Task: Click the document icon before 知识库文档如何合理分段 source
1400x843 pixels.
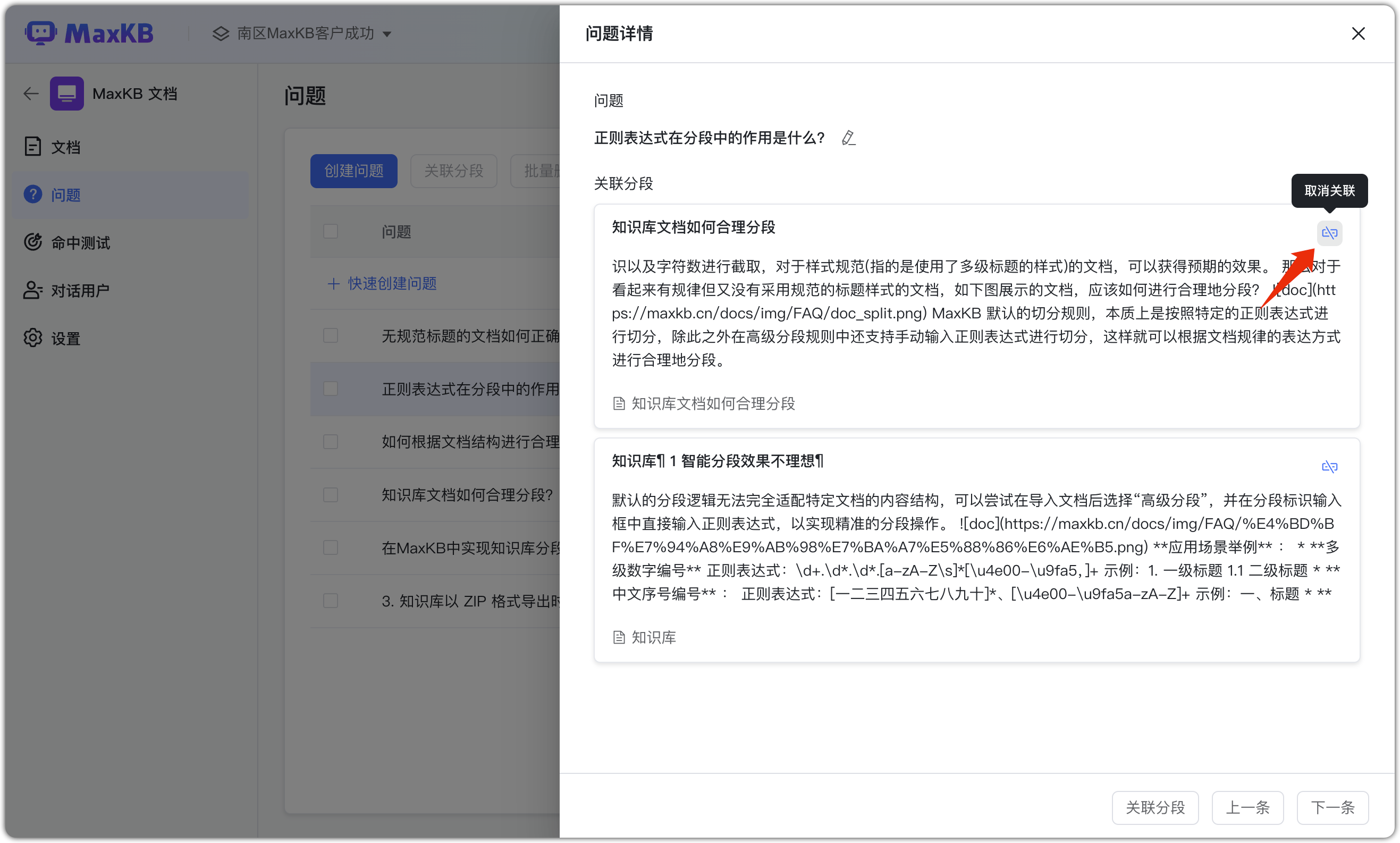Action: coord(619,404)
